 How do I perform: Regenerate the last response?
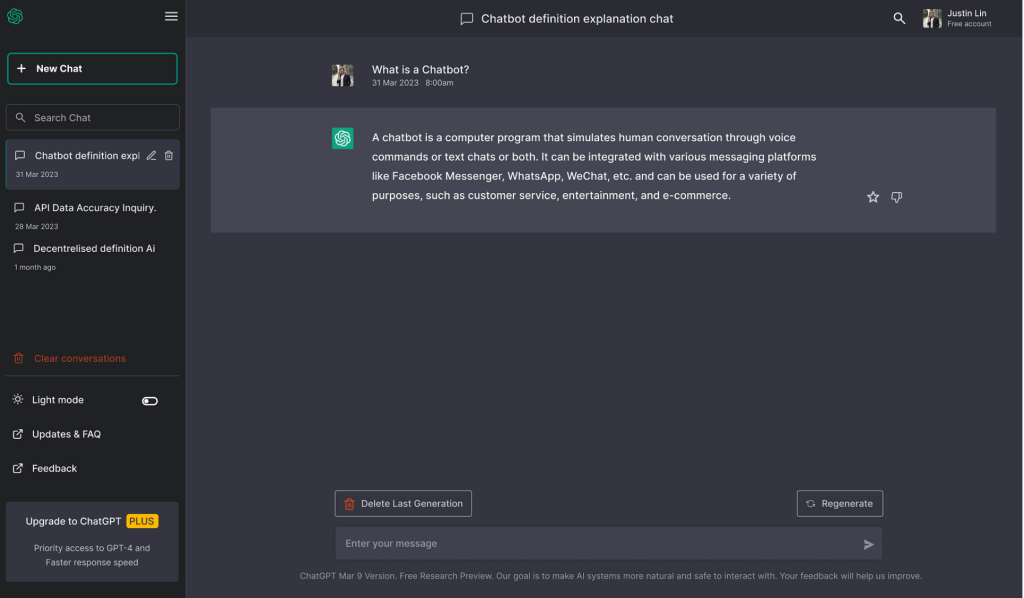click(x=839, y=503)
